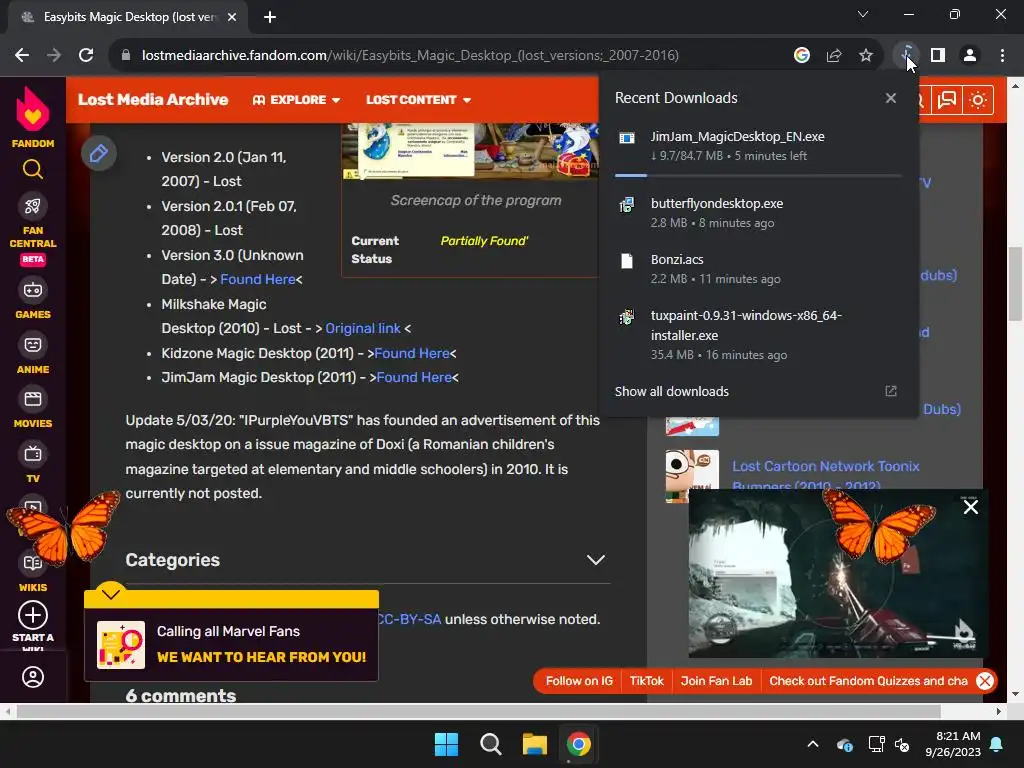Click the Chrome downloads toolbar icon
The width and height of the screenshot is (1024, 768).
point(906,56)
